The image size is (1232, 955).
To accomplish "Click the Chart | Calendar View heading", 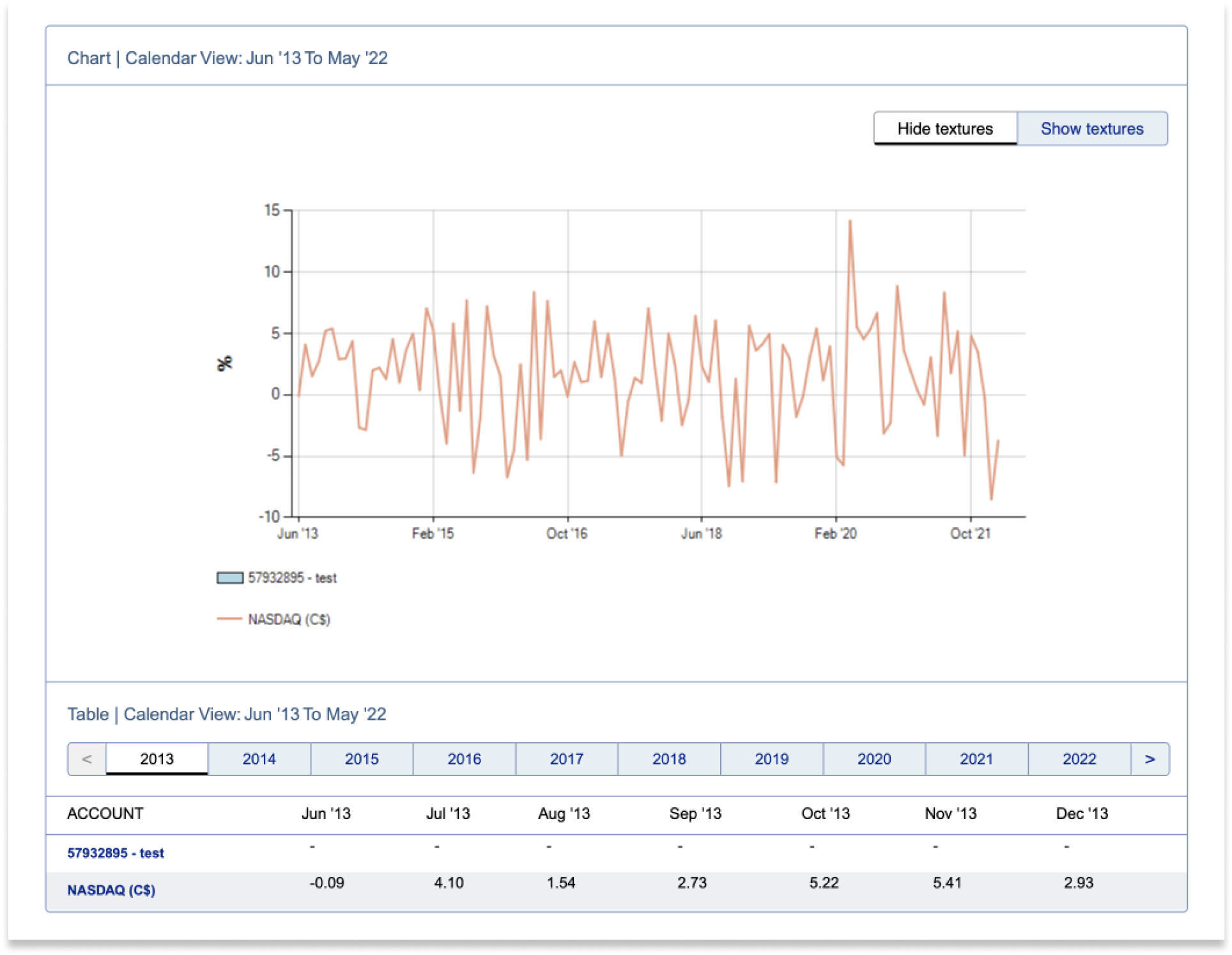I will [227, 58].
